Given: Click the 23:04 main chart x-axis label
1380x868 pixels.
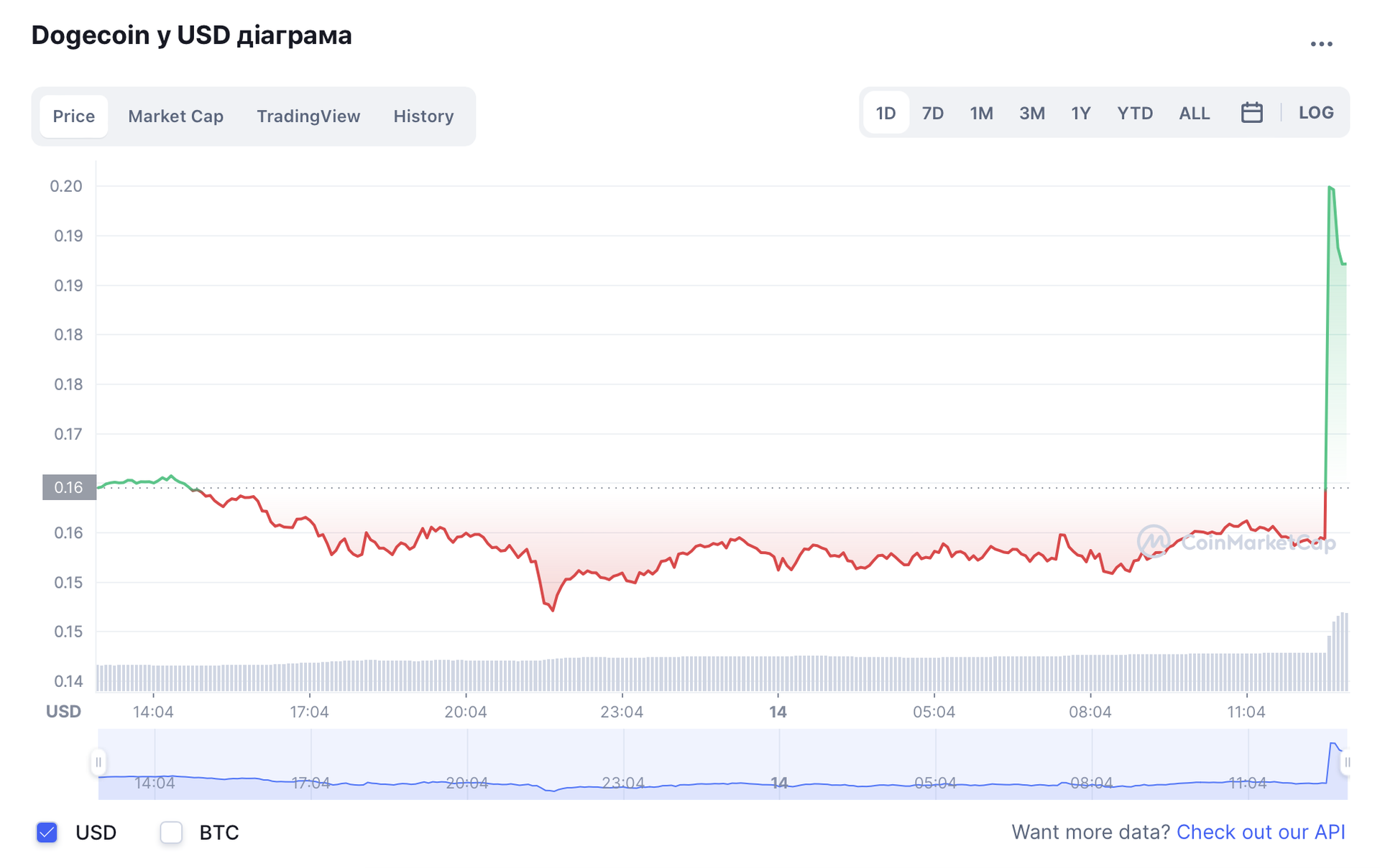Looking at the screenshot, I should click(622, 712).
